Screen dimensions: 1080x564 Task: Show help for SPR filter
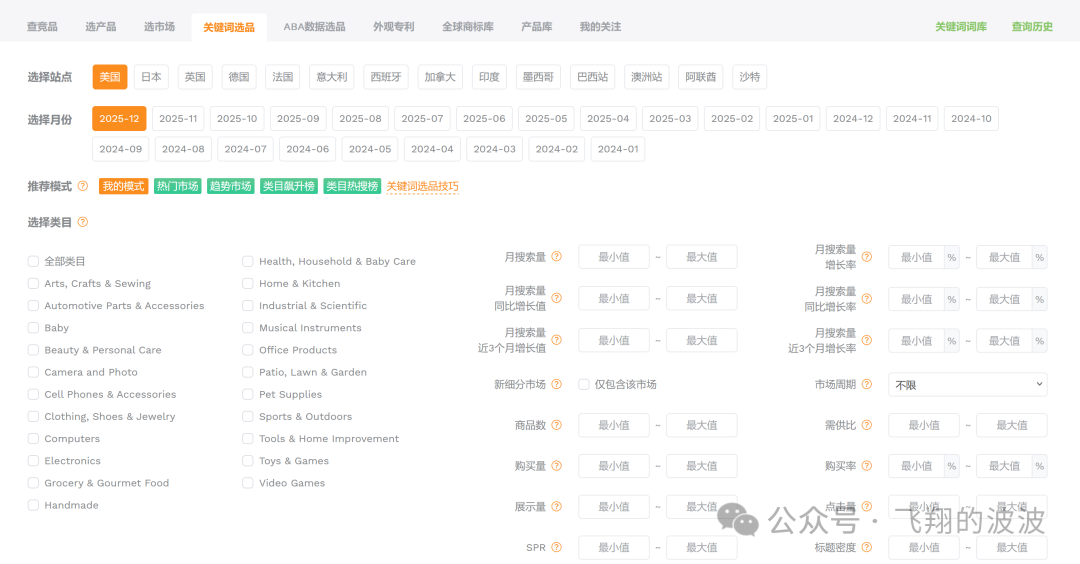557,547
